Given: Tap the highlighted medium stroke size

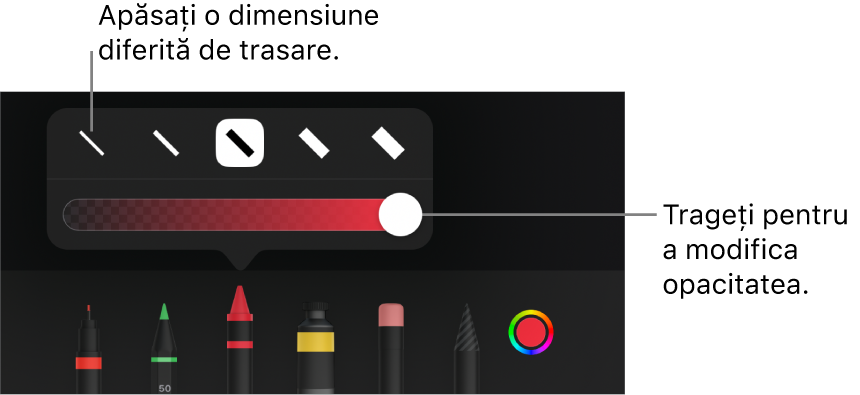Looking at the screenshot, I should 240,143.
